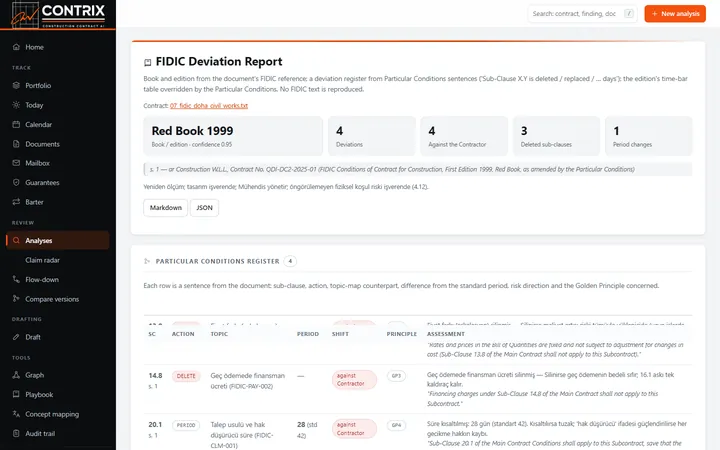720x450 pixels.
Task: Click the 4 Deviations stat card
Action: coord(372,136)
